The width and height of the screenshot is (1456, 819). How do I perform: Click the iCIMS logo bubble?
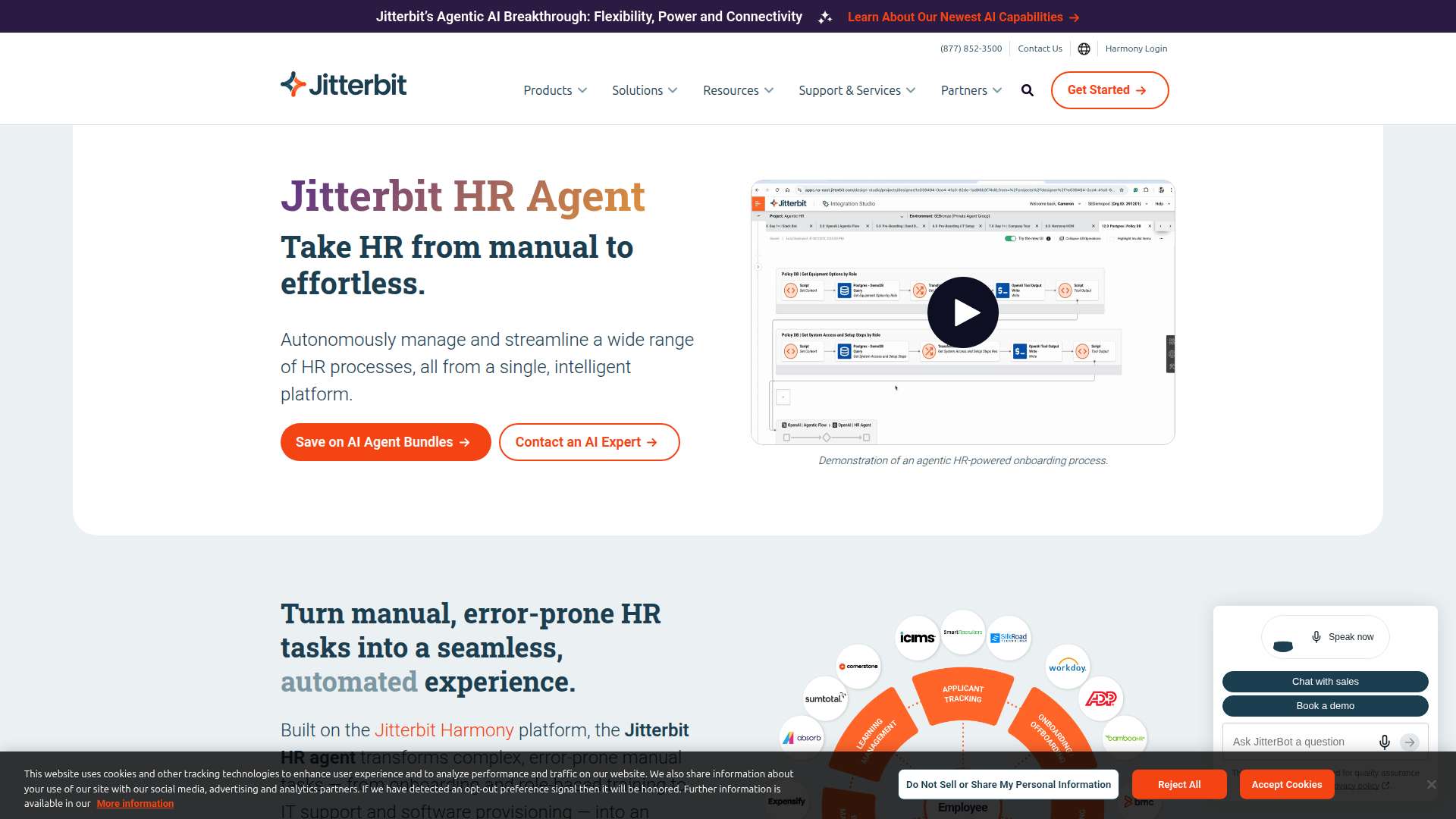click(918, 638)
